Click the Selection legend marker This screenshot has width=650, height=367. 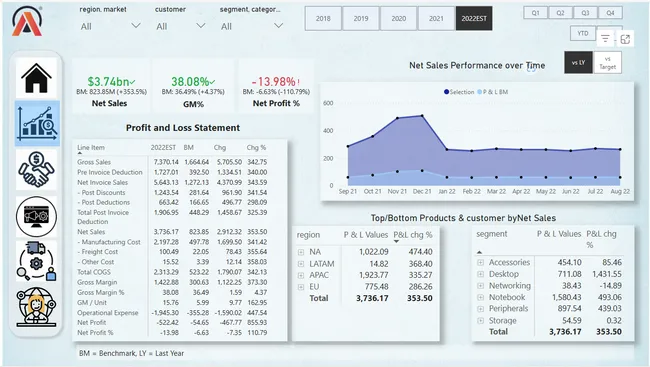[x=446, y=92]
